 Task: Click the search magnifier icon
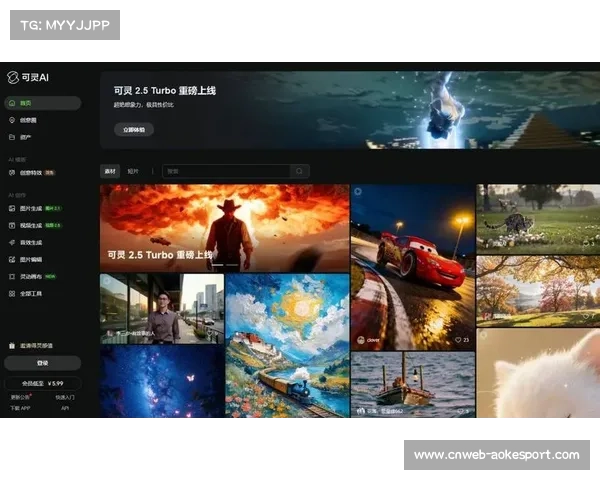[x=298, y=171]
